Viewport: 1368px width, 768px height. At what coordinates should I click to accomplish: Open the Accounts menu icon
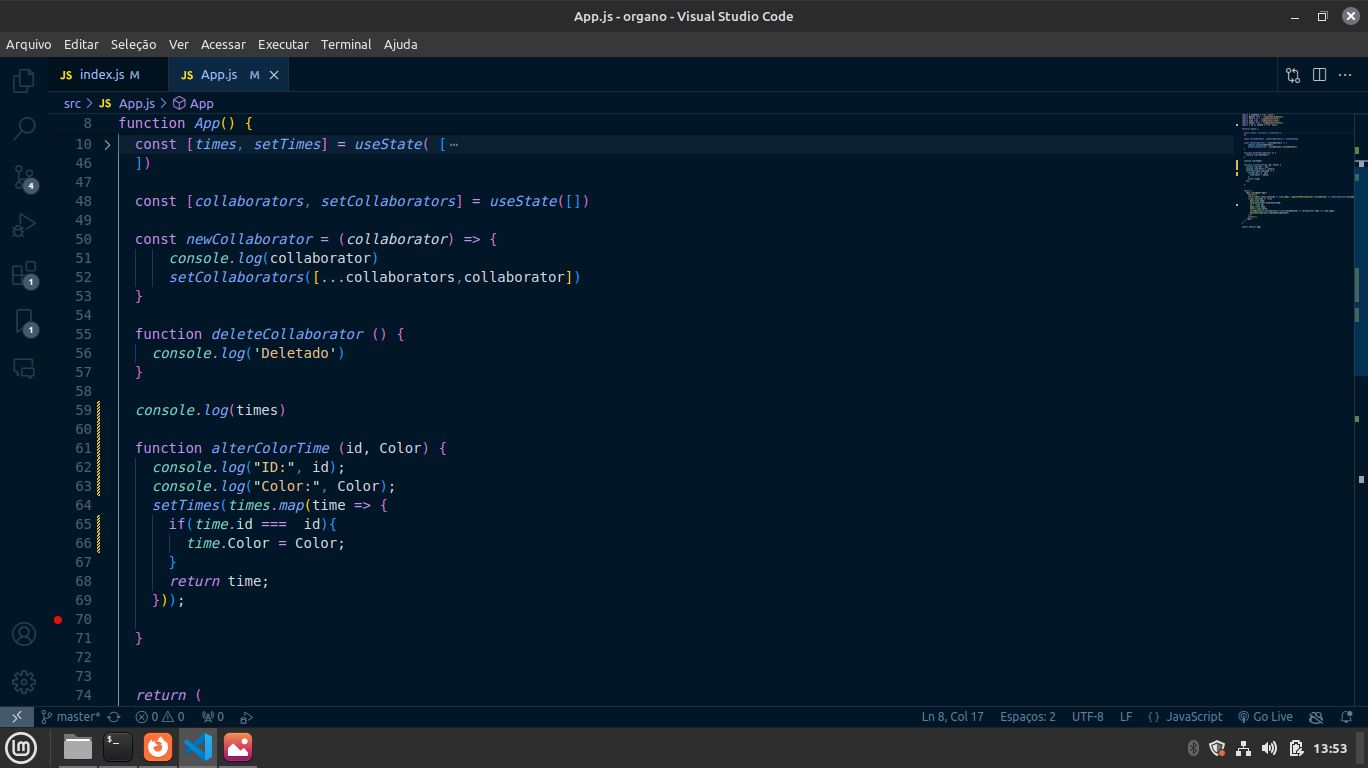pyautogui.click(x=24, y=634)
